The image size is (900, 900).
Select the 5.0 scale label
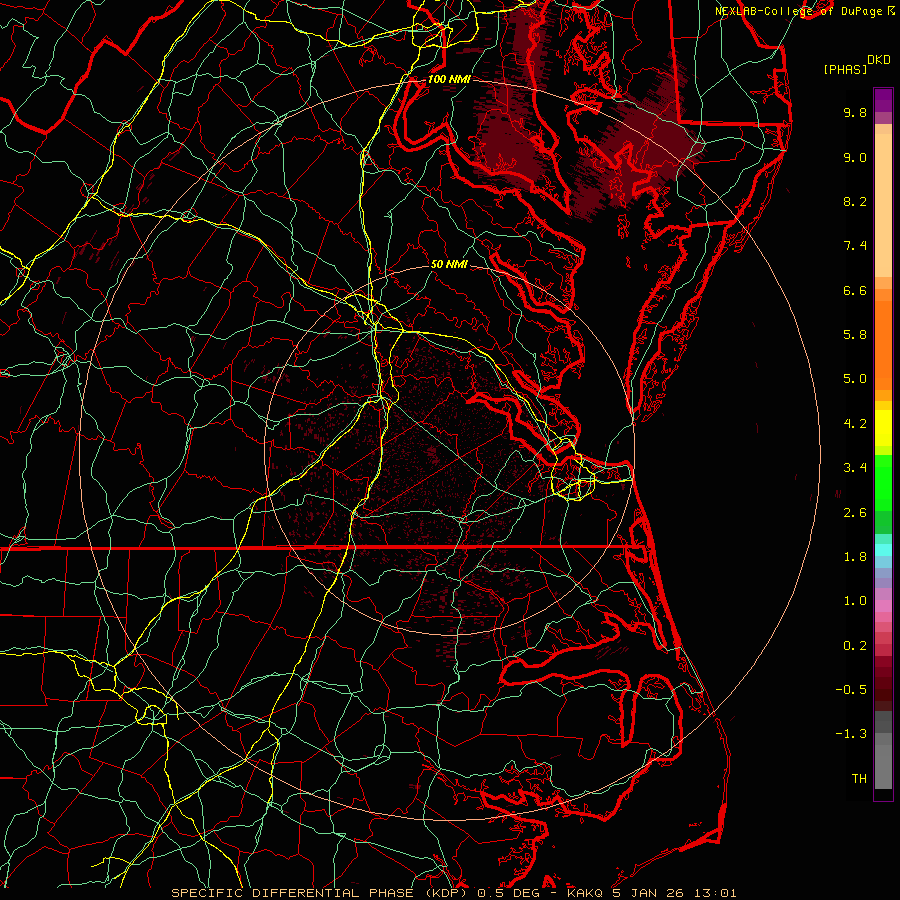[855, 379]
